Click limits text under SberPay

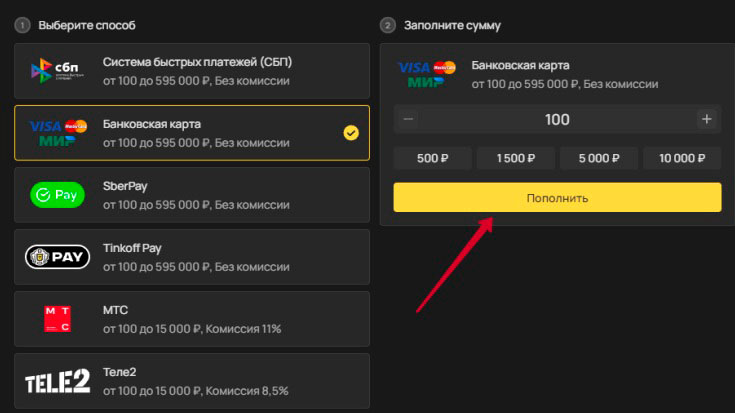point(196,205)
